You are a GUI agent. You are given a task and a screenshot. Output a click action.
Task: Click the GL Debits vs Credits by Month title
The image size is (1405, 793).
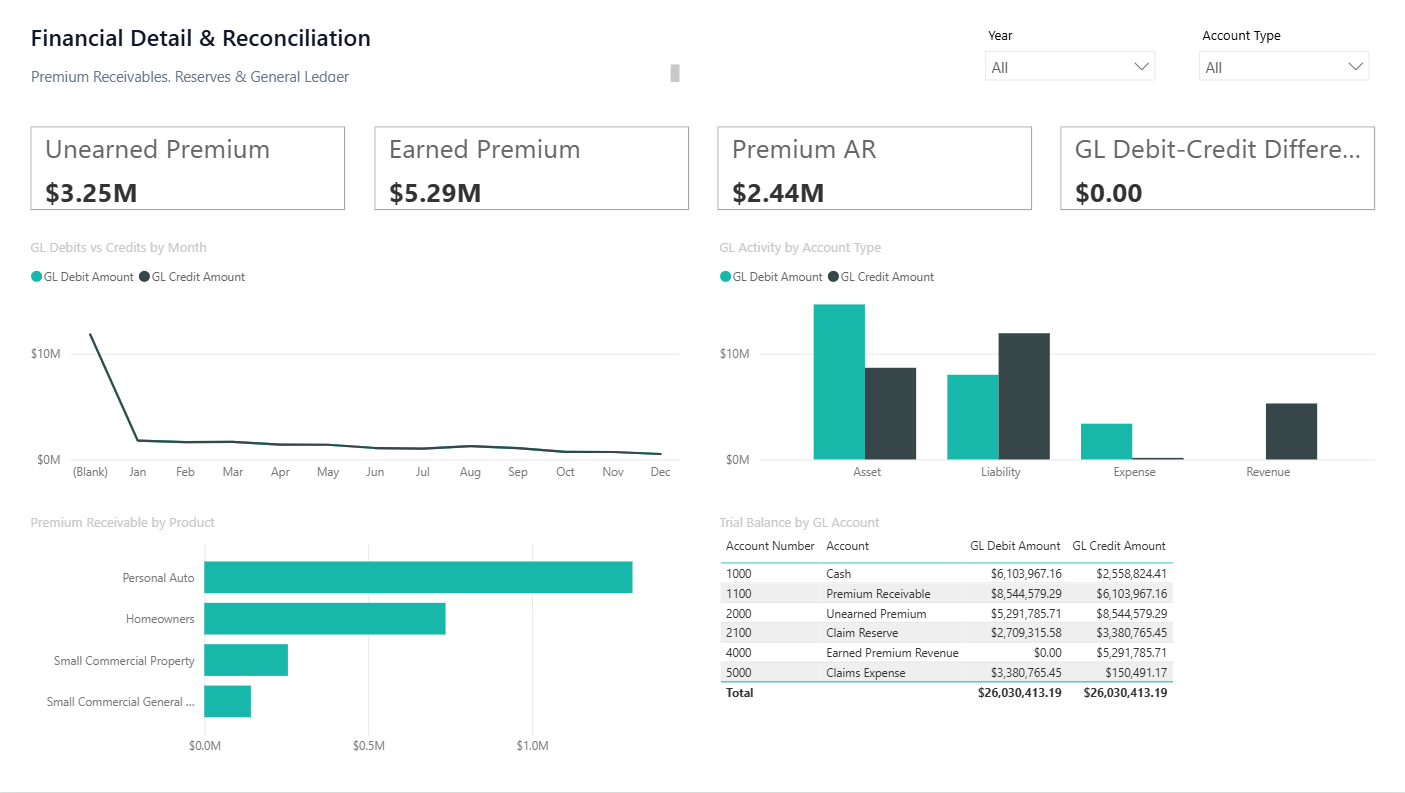(x=119, y=248)
